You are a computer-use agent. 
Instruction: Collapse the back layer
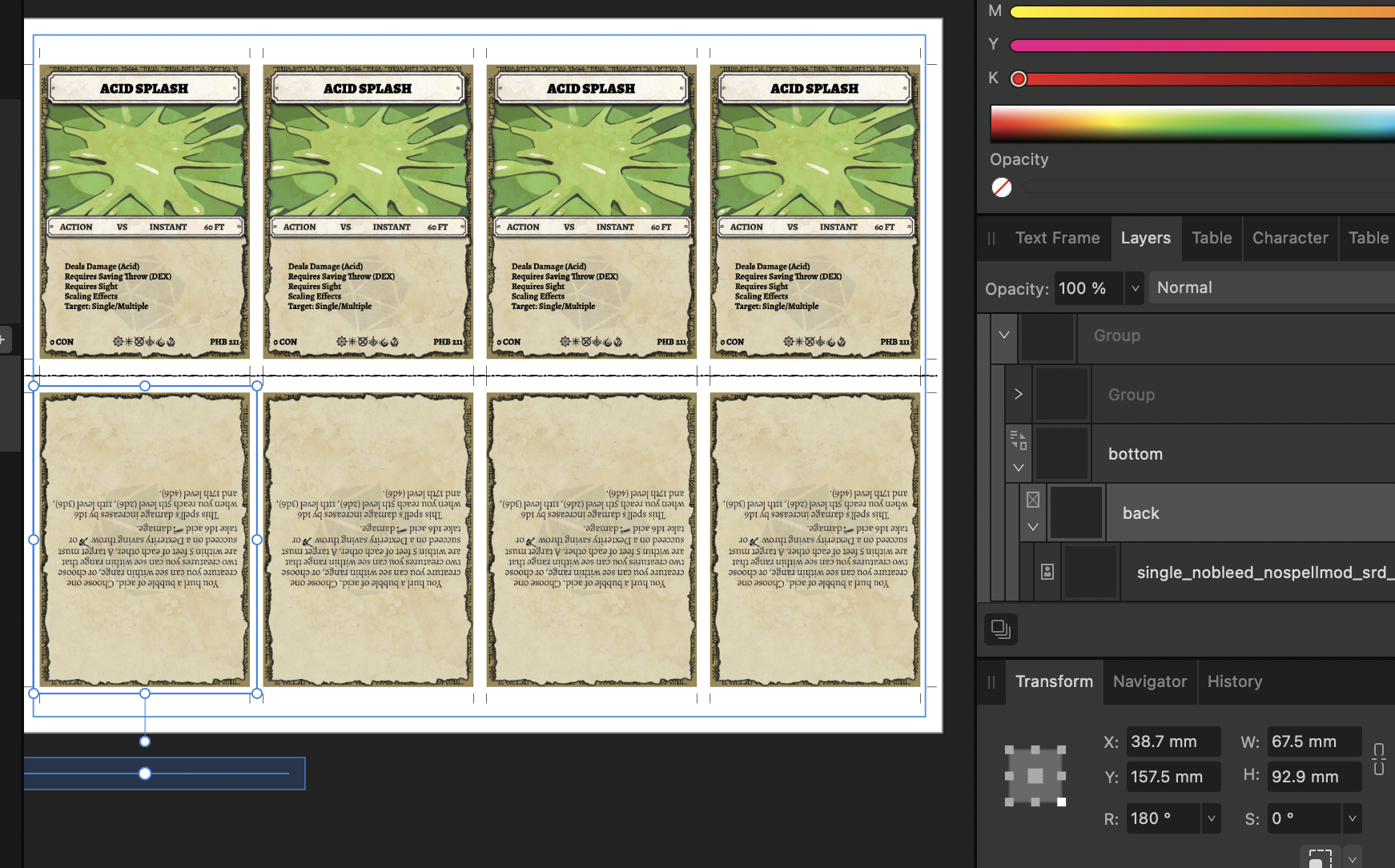coord(1033,527)
